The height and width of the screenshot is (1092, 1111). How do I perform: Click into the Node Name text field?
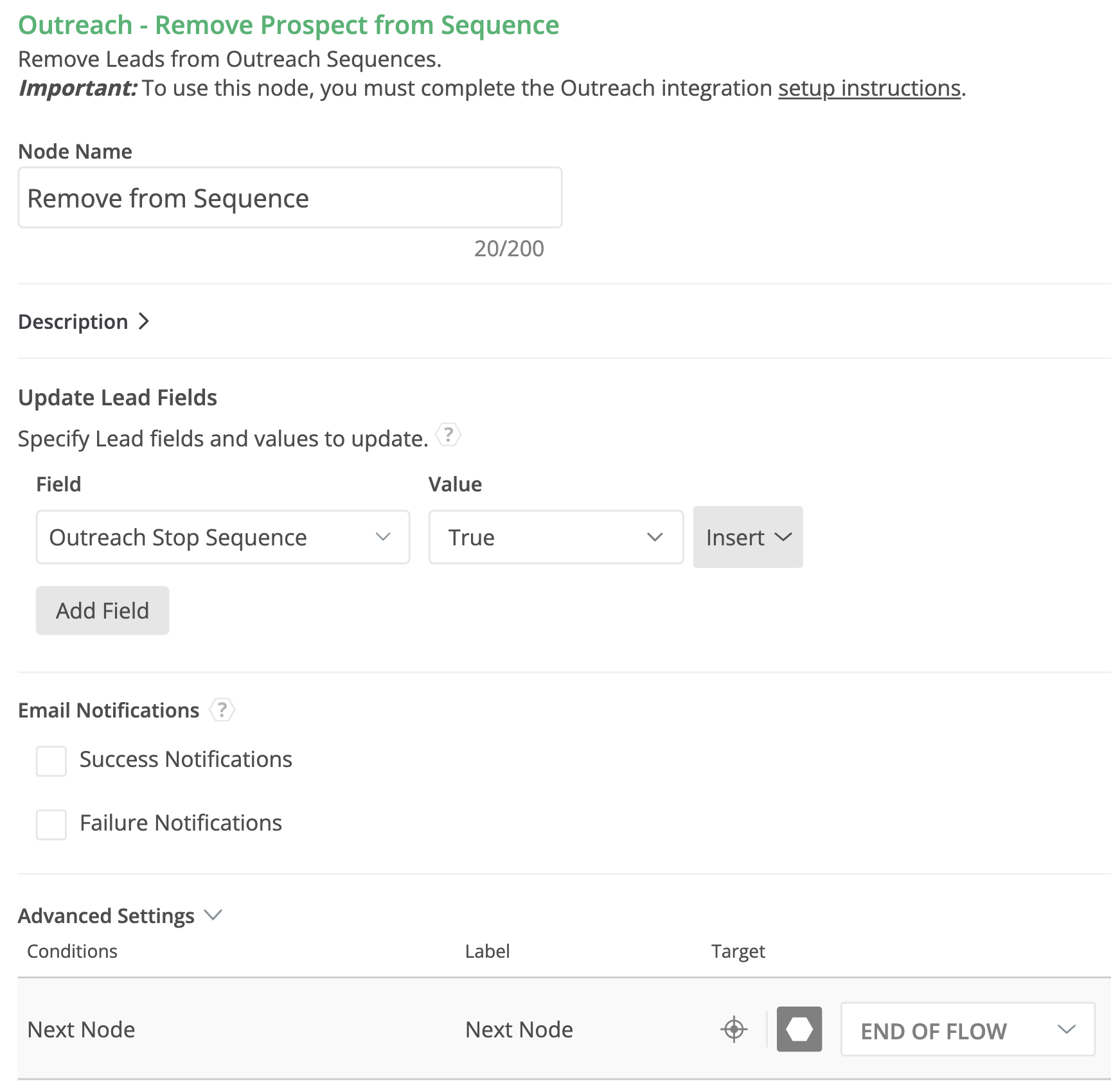click(x=290, y=198)
